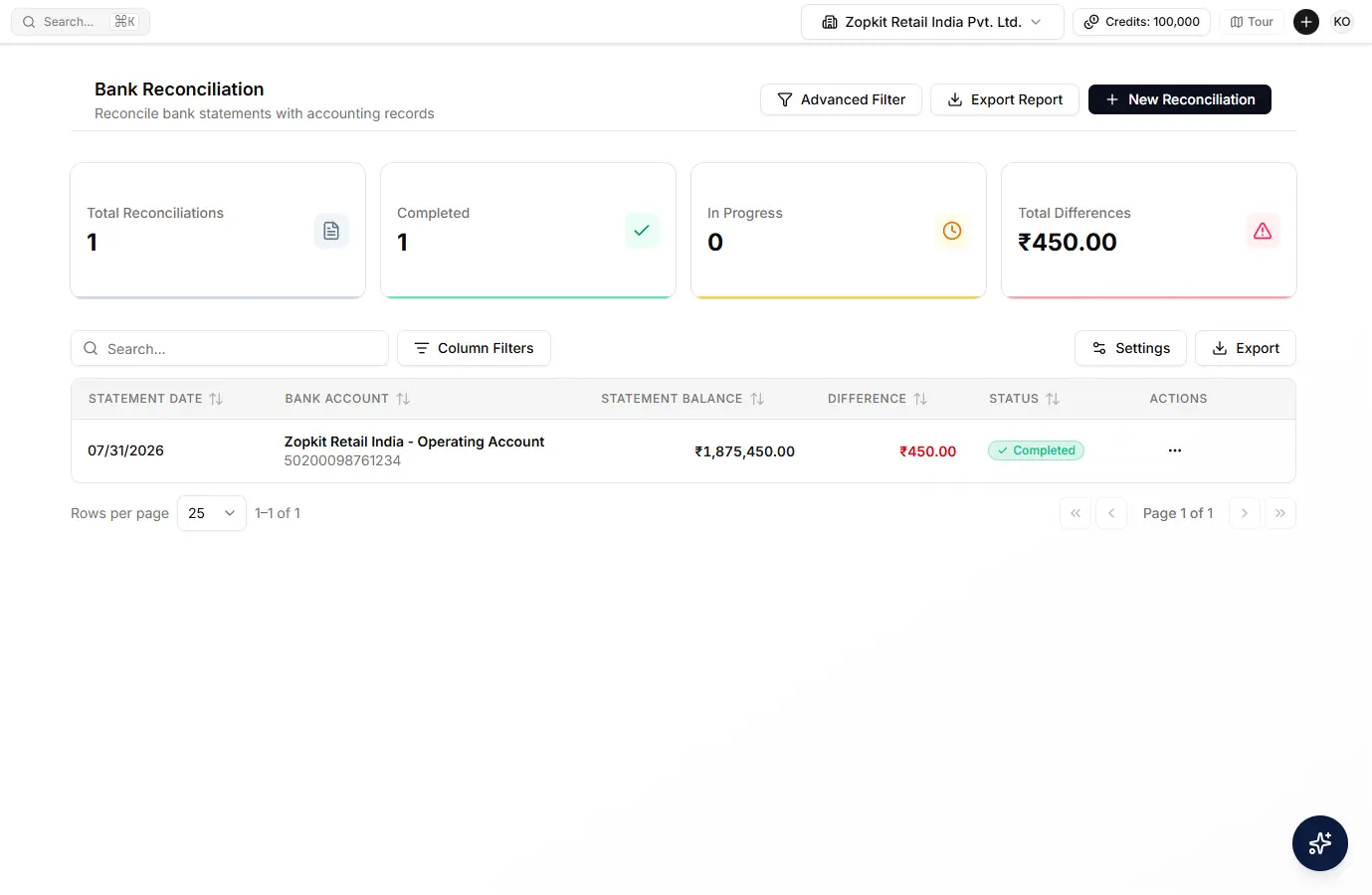This screenshot has width=1372, height=895.
Task: Click account number 50200098761234
Action: click(342, 460)
